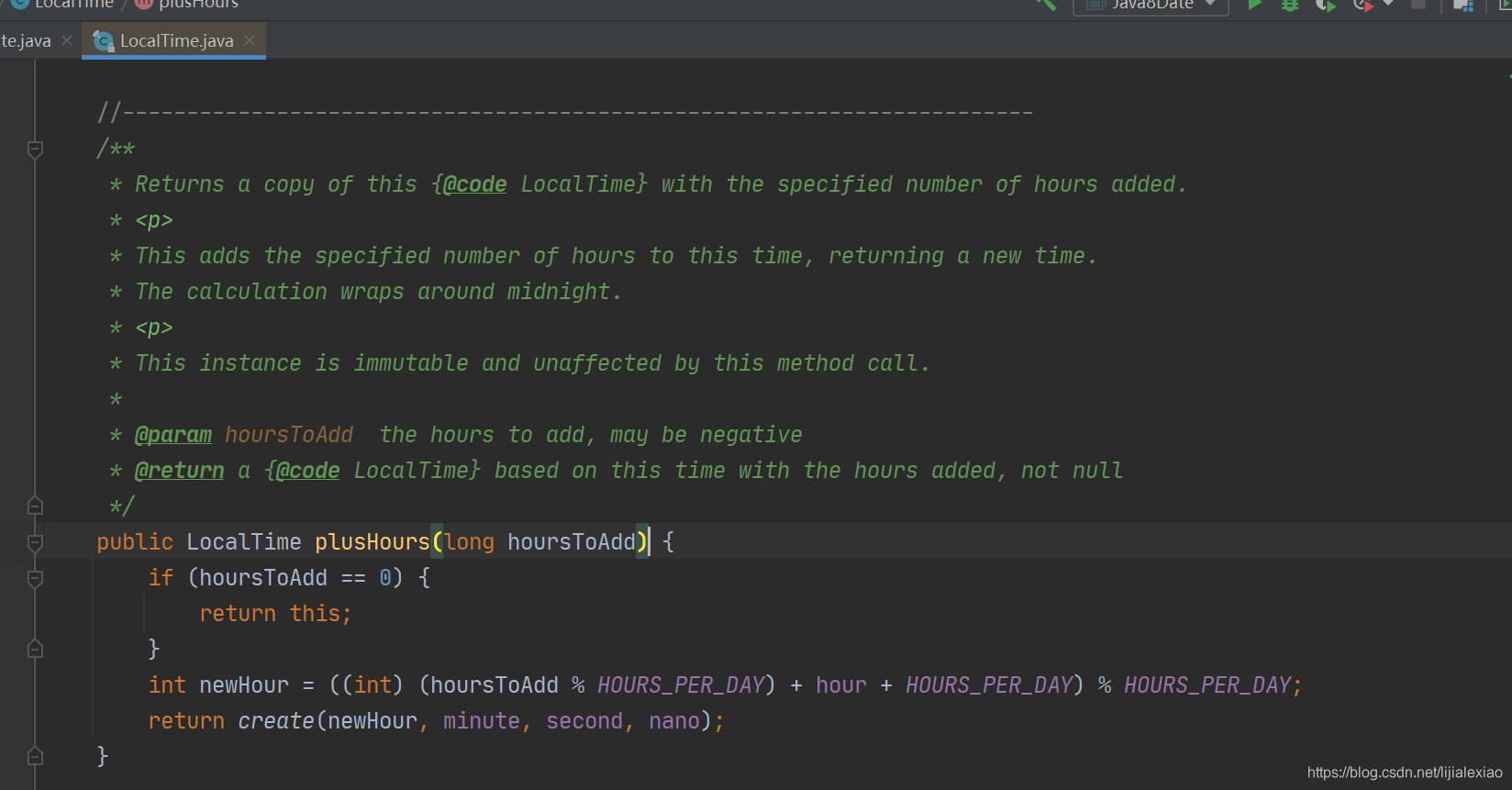This screenshot has height=790, width=1512.
Task: Run the Java8Date configuration with the green arrow
Action: tap(1255, 5)
